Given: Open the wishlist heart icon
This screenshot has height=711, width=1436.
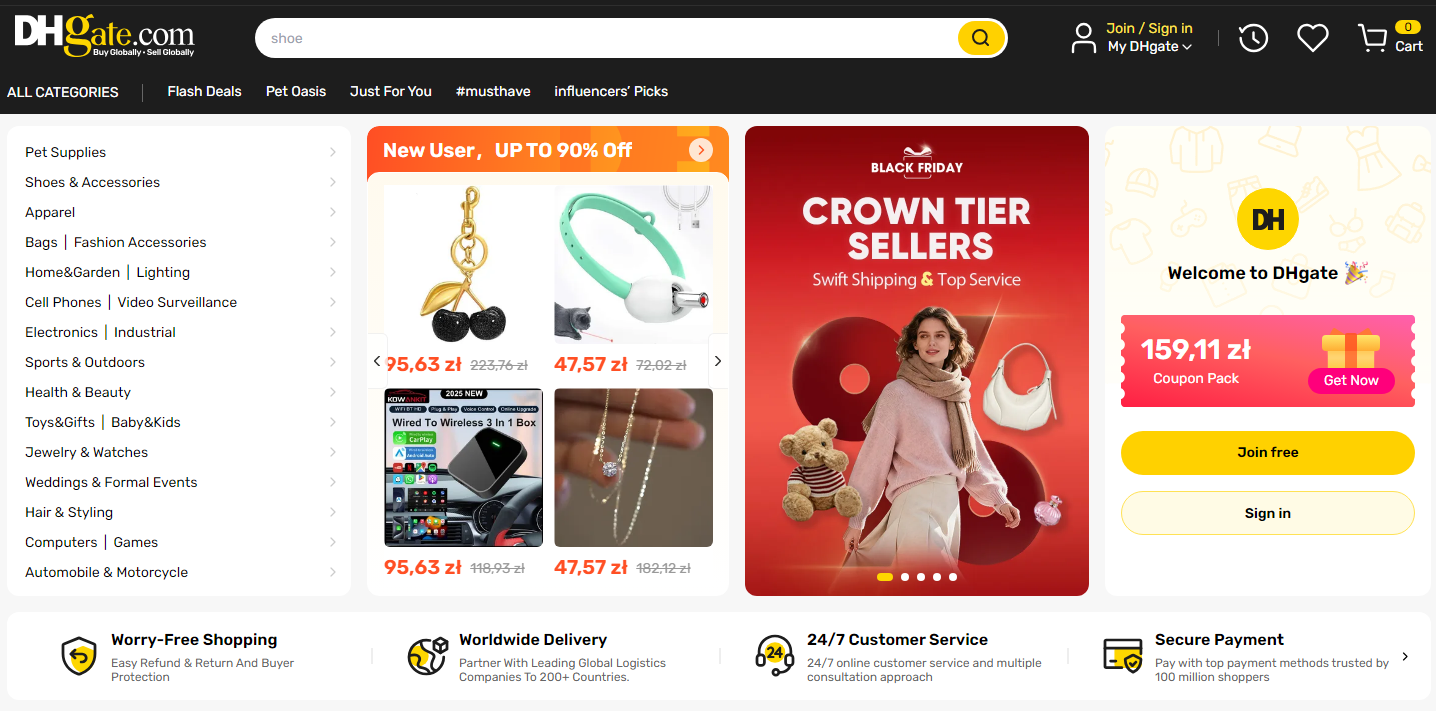Looking at the screenshot, I should (x=1312, y=38).
